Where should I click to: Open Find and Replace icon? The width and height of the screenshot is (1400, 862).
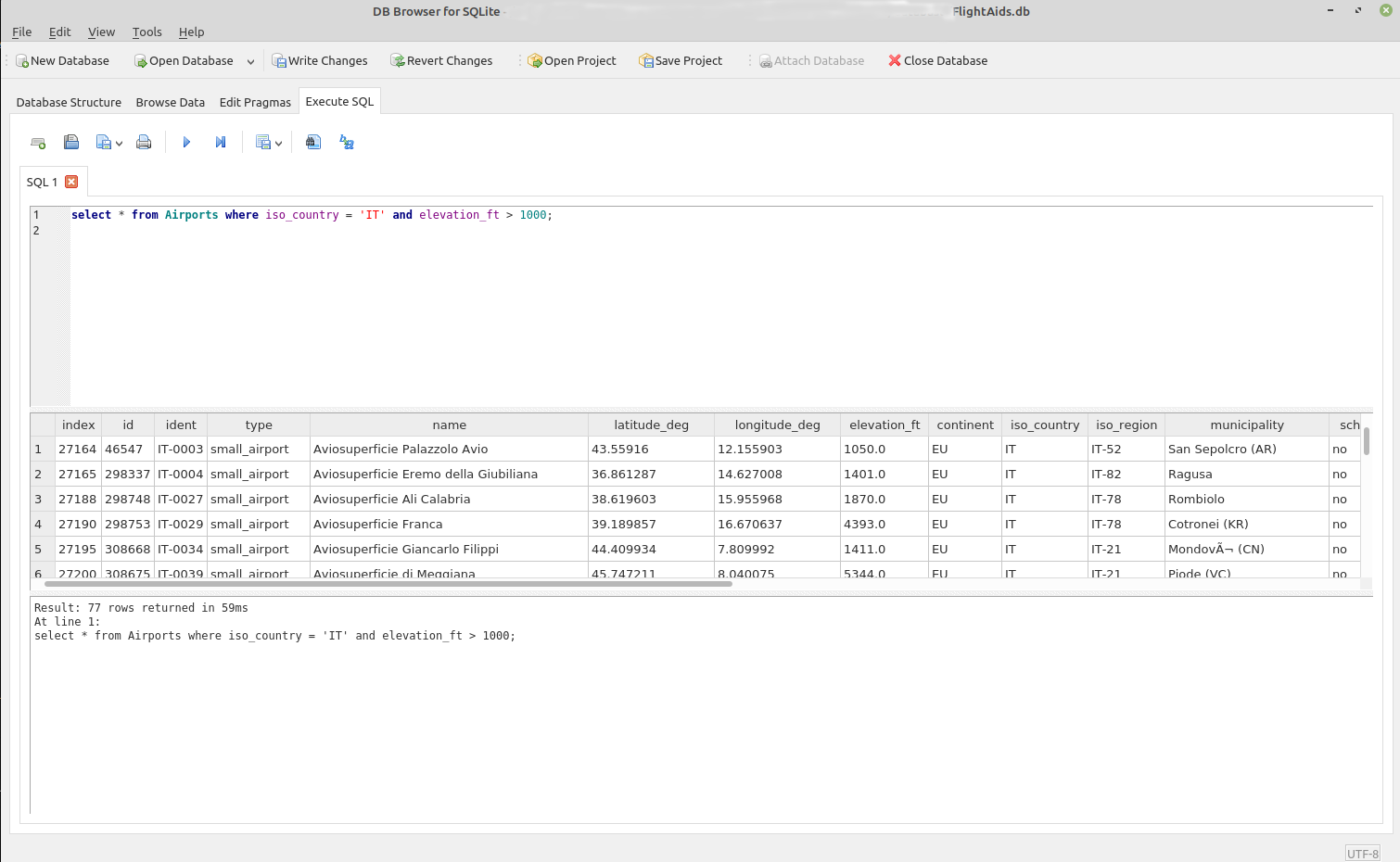(x=347, y=143)
